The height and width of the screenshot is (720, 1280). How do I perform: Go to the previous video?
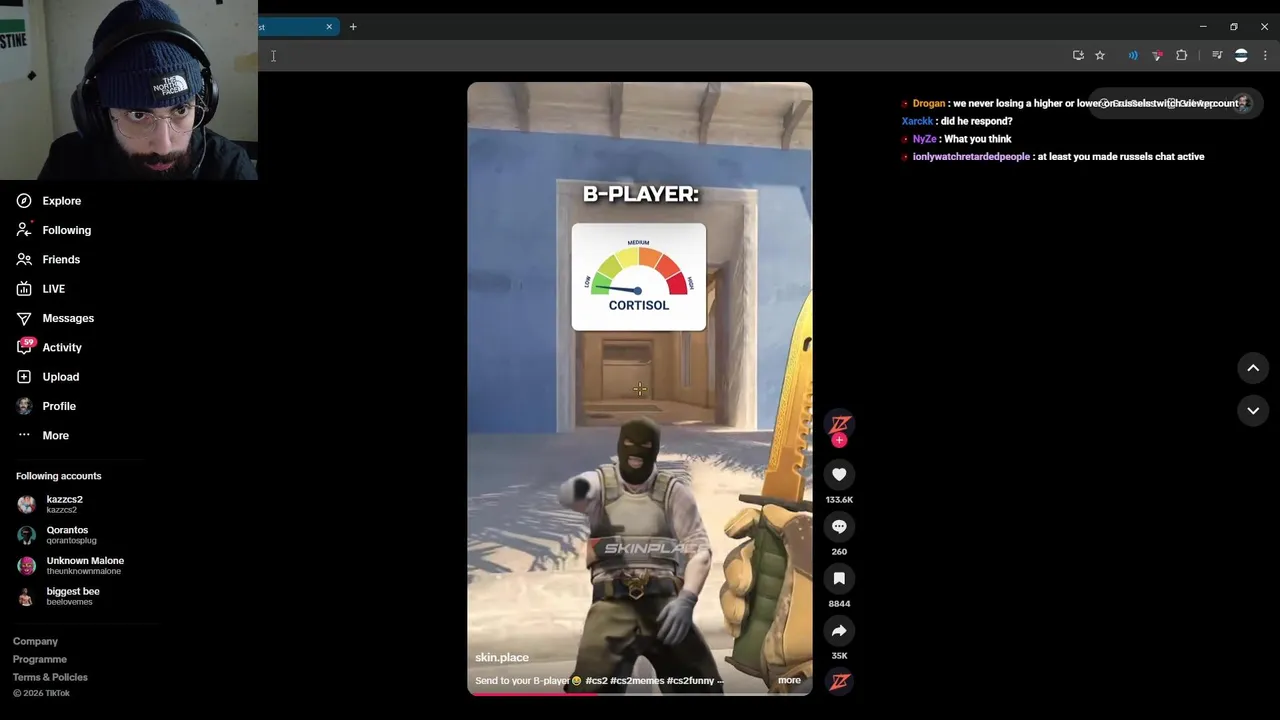(x=1253, y=368)
